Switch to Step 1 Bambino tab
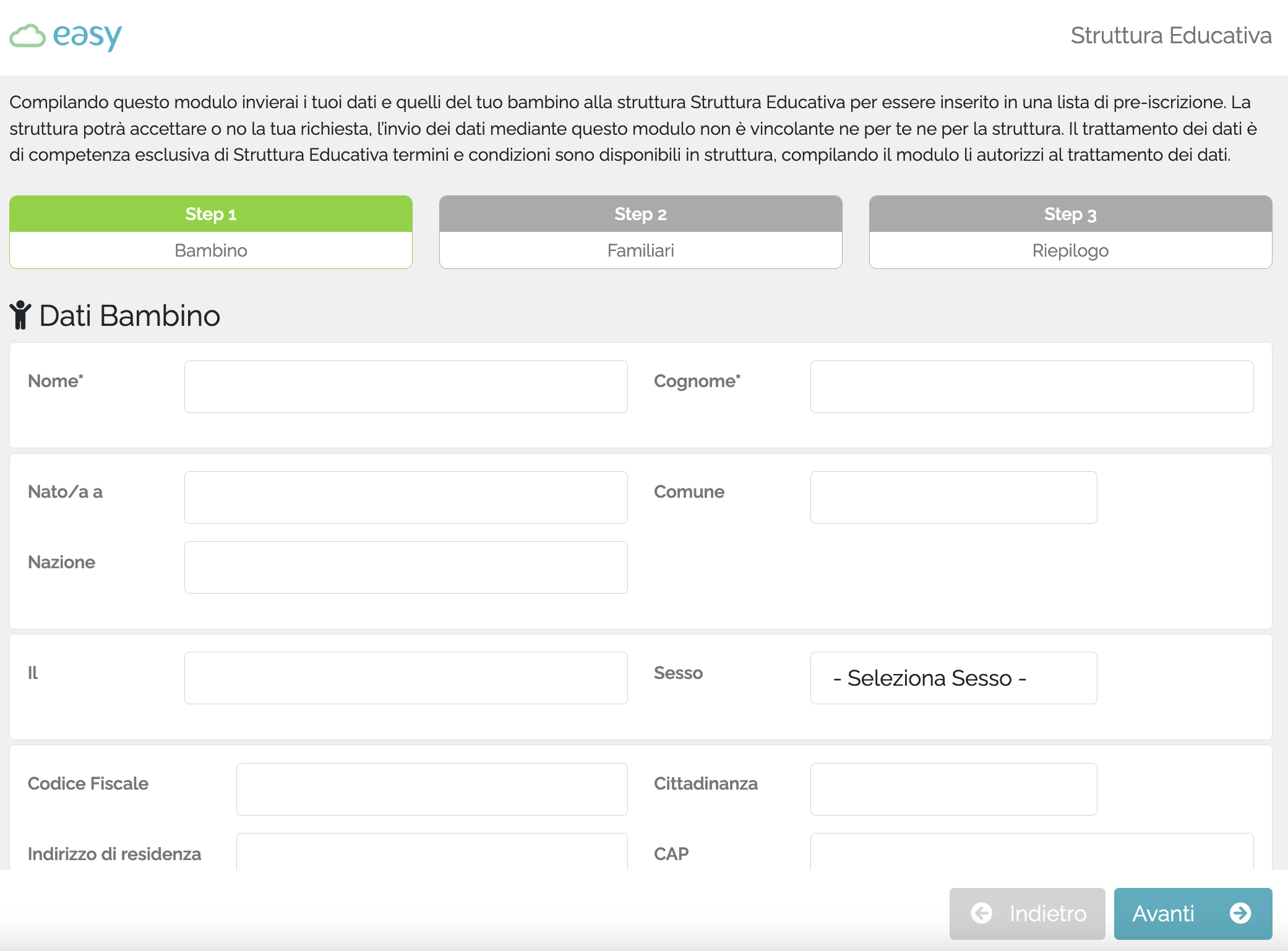 tap(210, 232)
